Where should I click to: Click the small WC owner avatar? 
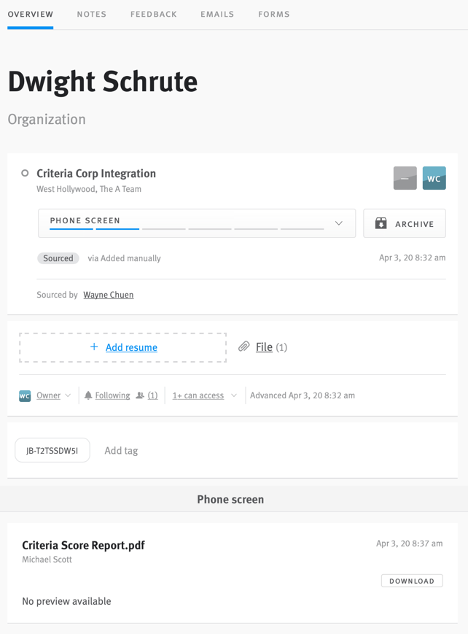(x=25, y=395)
